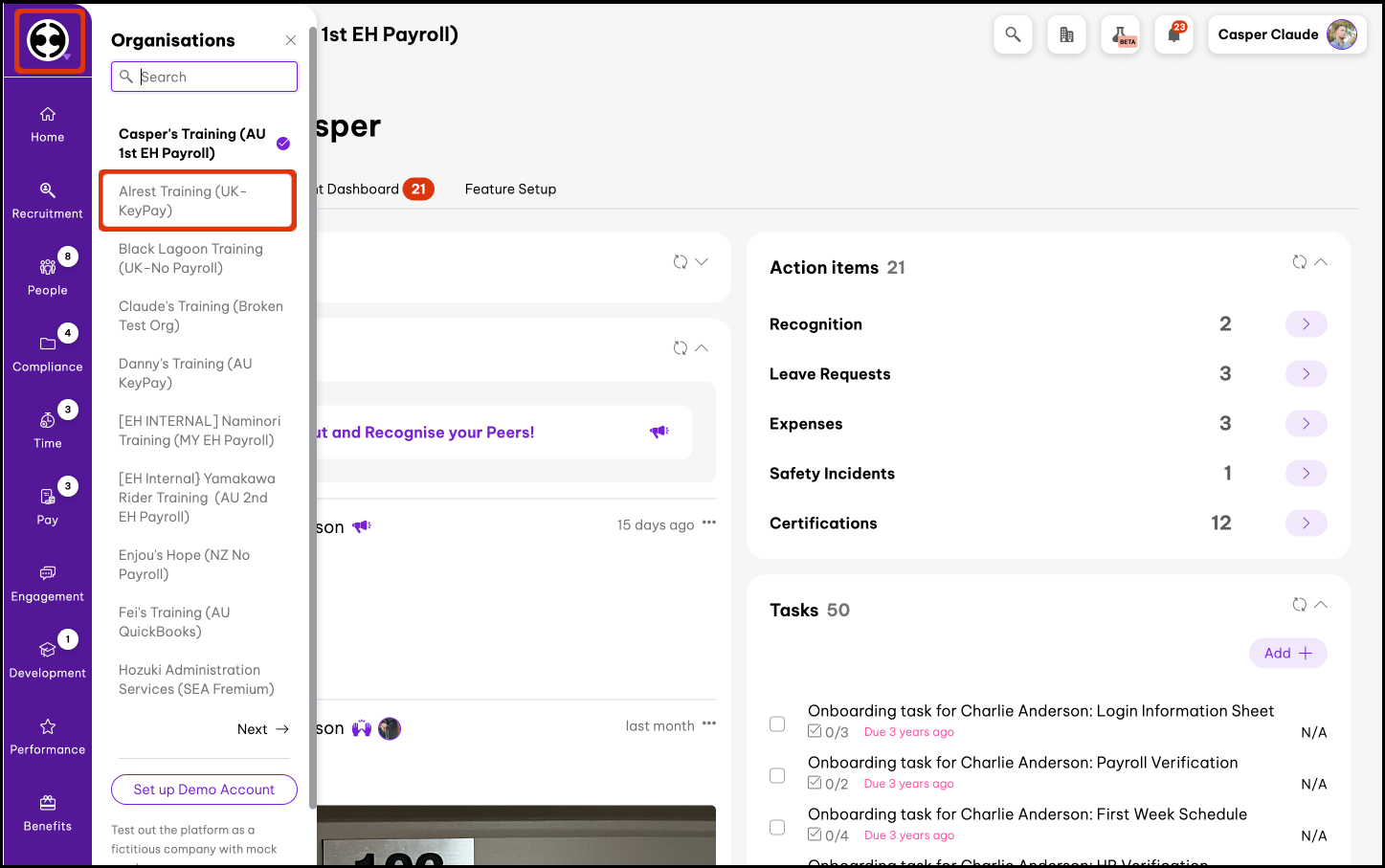This screenshot has width=1385, height=868.
Task: Go to Compliance in sidebar
Action: [x=47, y=353]
